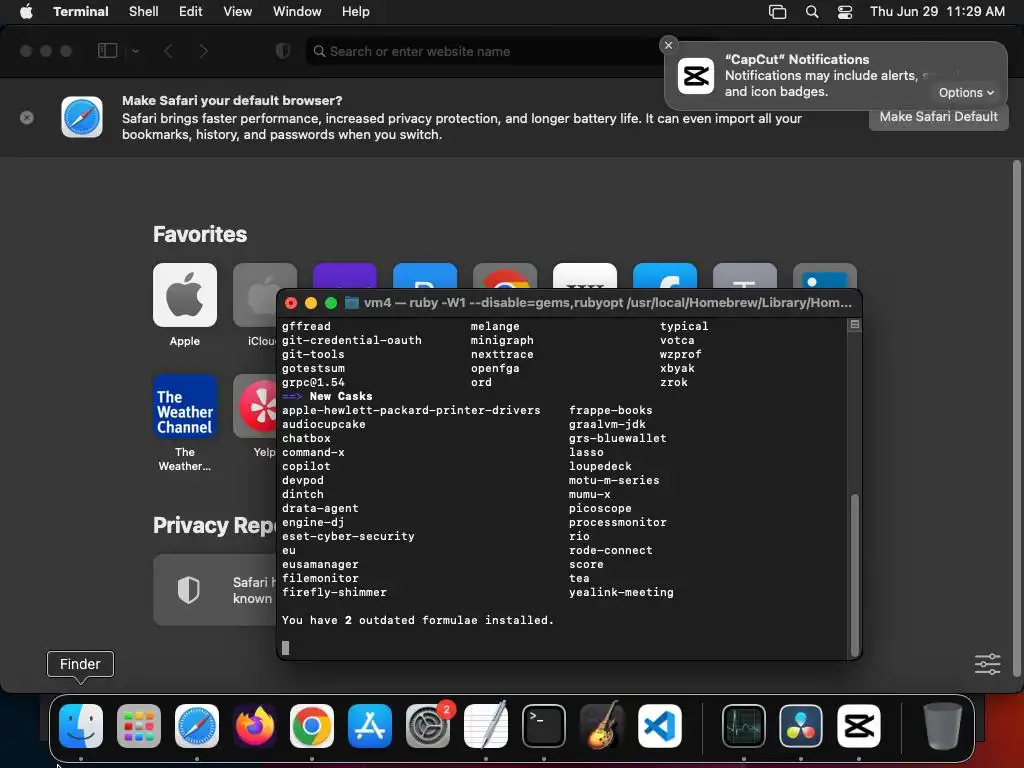Open Google Chrome from the dock
This screenshot has width=1024, height=768.
coord(312,726)
